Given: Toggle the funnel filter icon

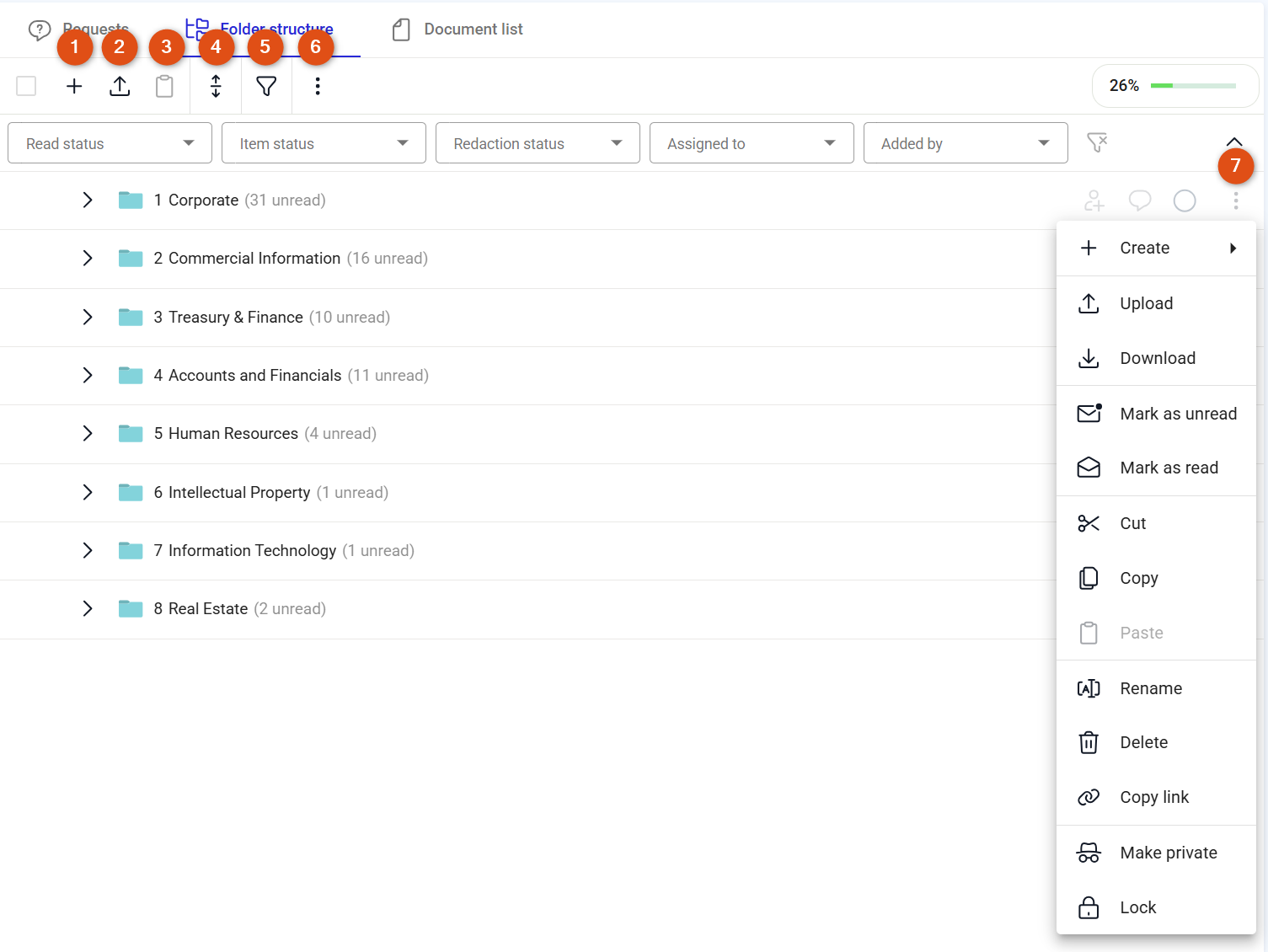Looking at the screenshot, I should (266, 86).
